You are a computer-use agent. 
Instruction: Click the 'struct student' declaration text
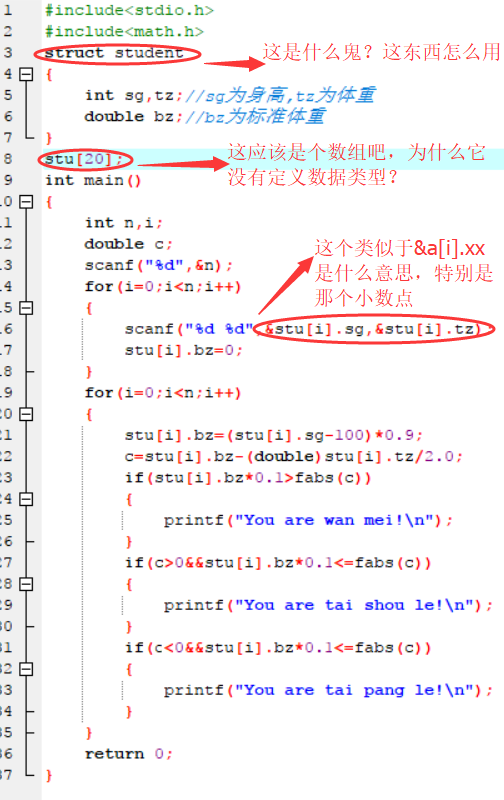[114, 53]
